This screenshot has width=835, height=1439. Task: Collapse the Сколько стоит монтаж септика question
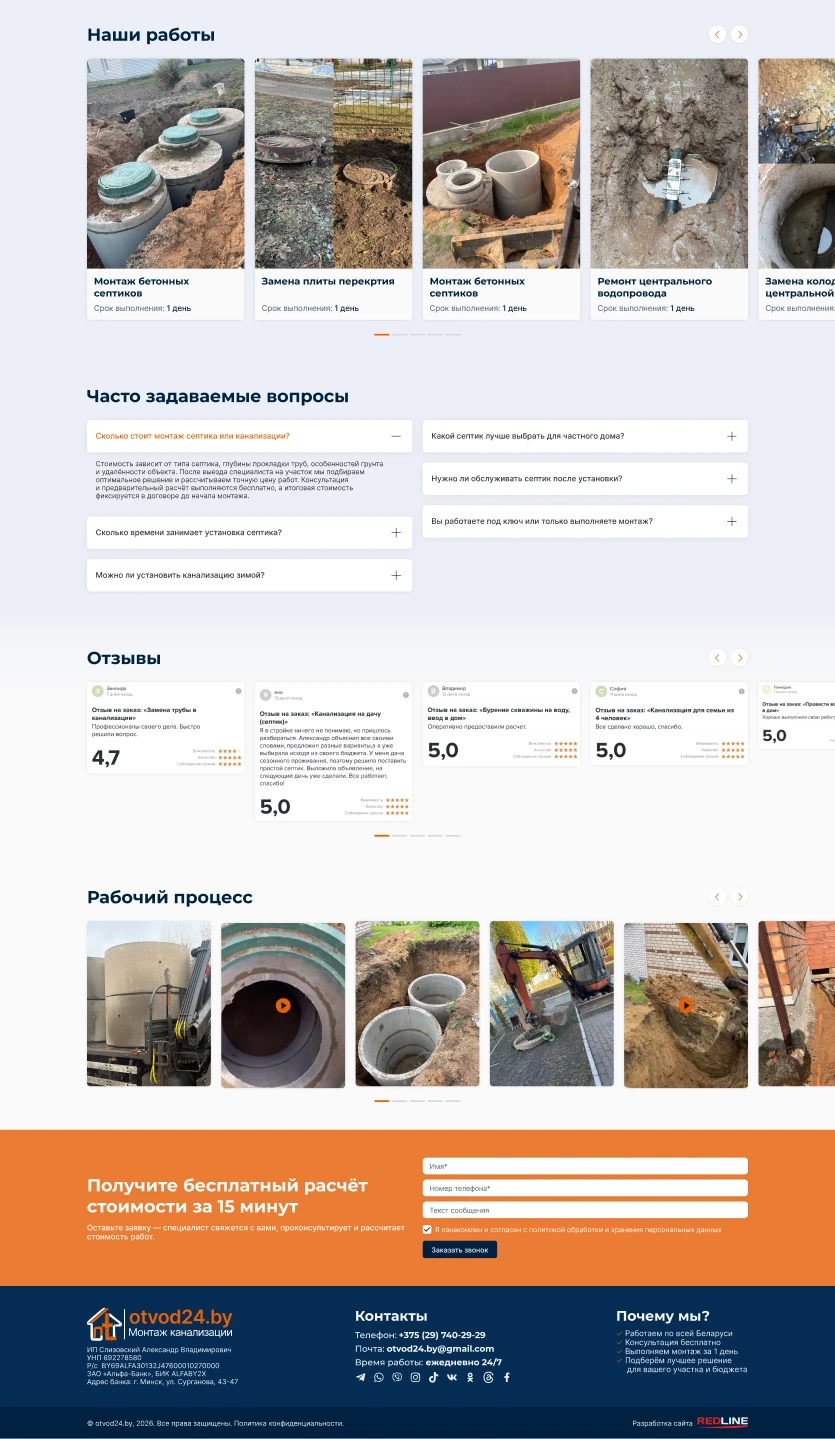[249, 436]
